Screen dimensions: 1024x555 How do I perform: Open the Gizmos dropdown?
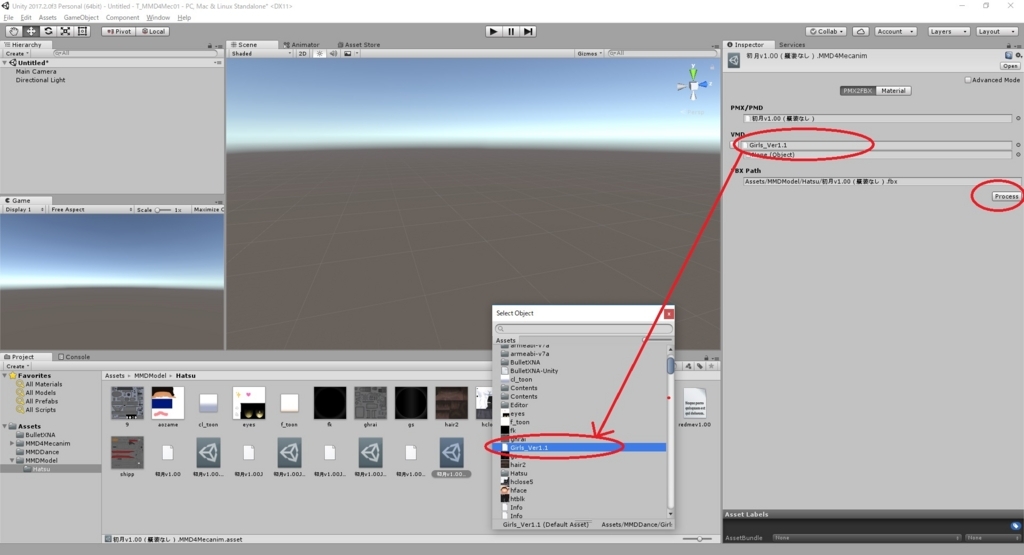click(589, 54)
